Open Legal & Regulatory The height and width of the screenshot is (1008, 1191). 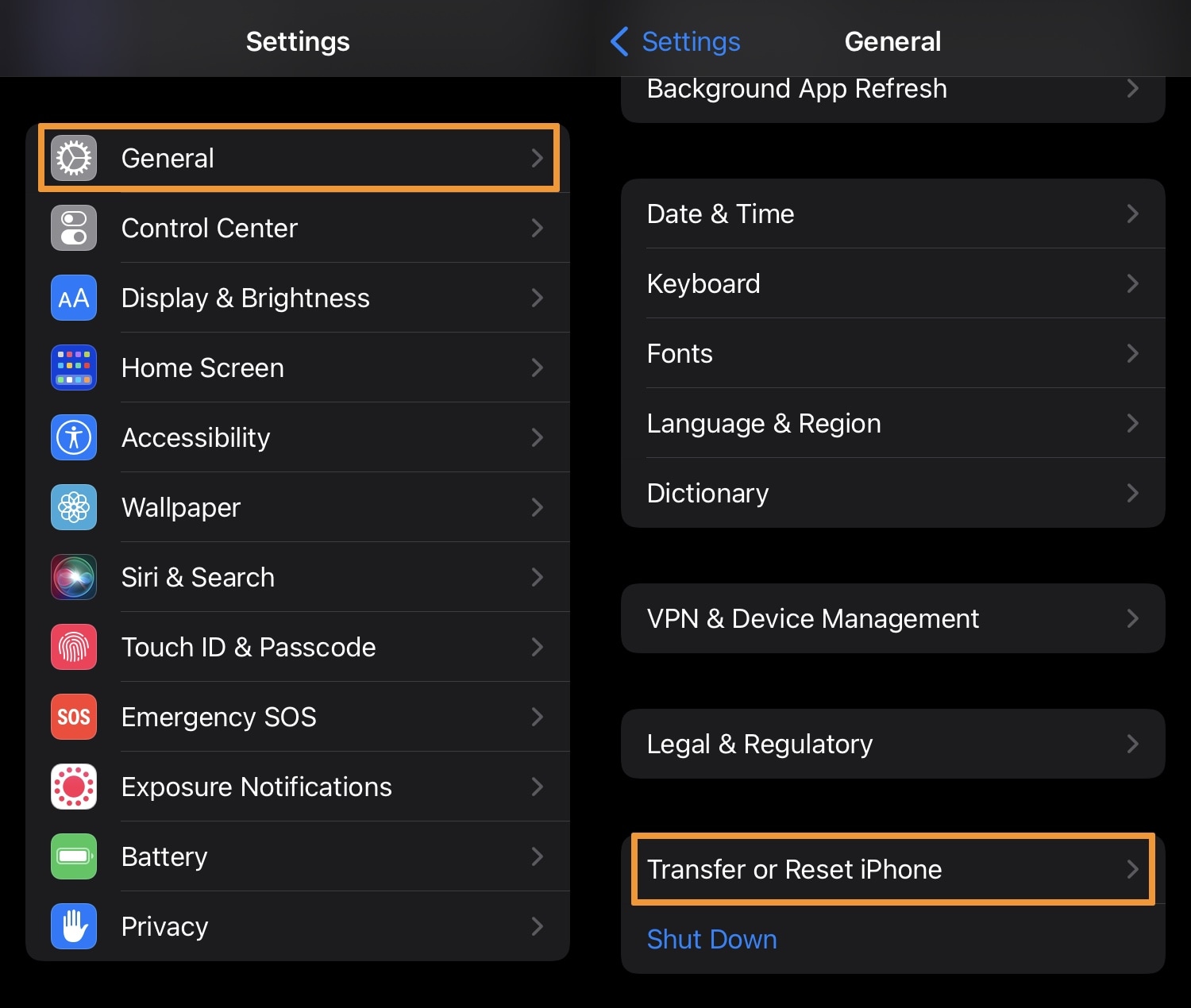(x=893, y=744)
